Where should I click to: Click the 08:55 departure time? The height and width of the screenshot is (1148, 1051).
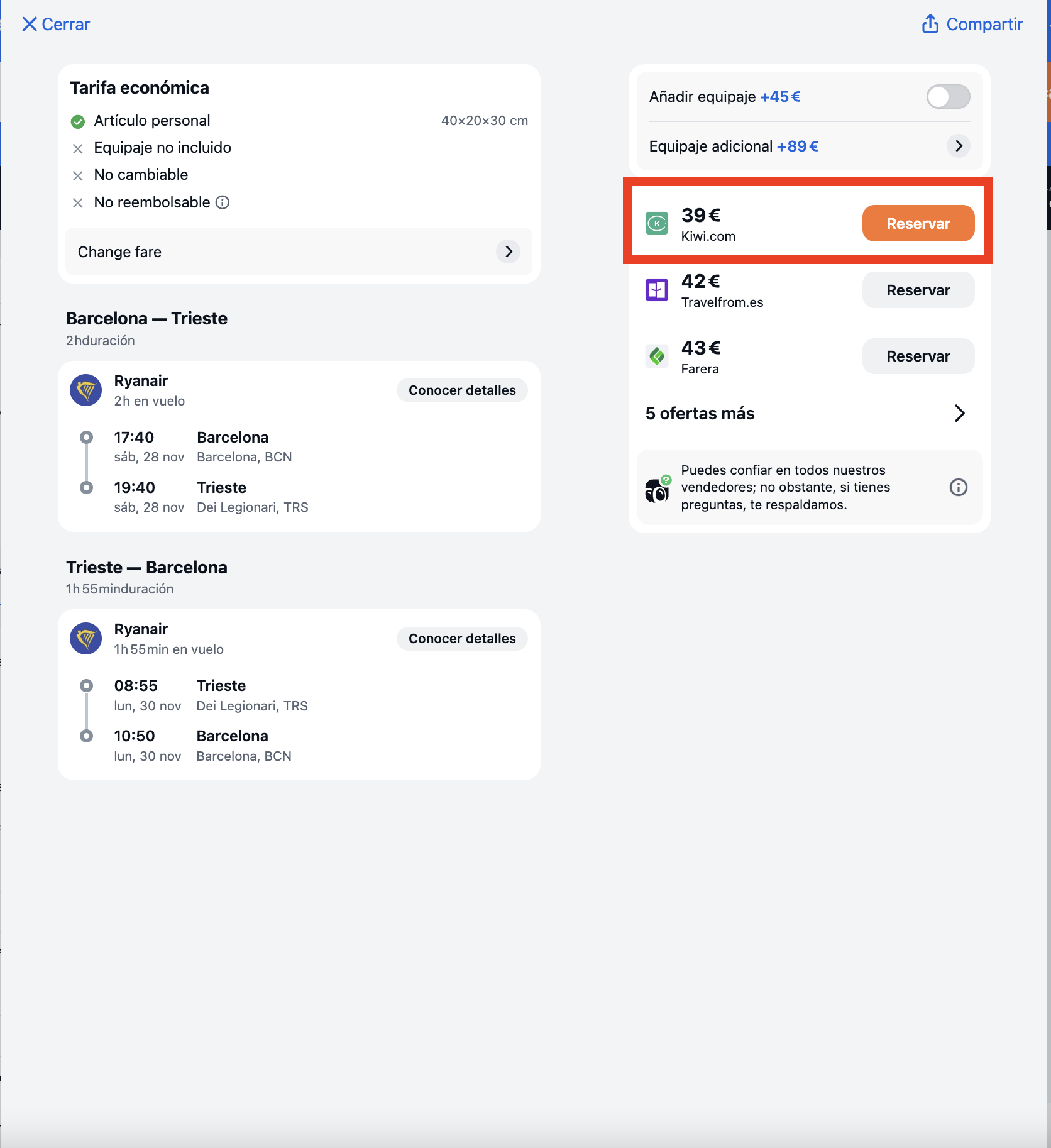click(136, 686)
